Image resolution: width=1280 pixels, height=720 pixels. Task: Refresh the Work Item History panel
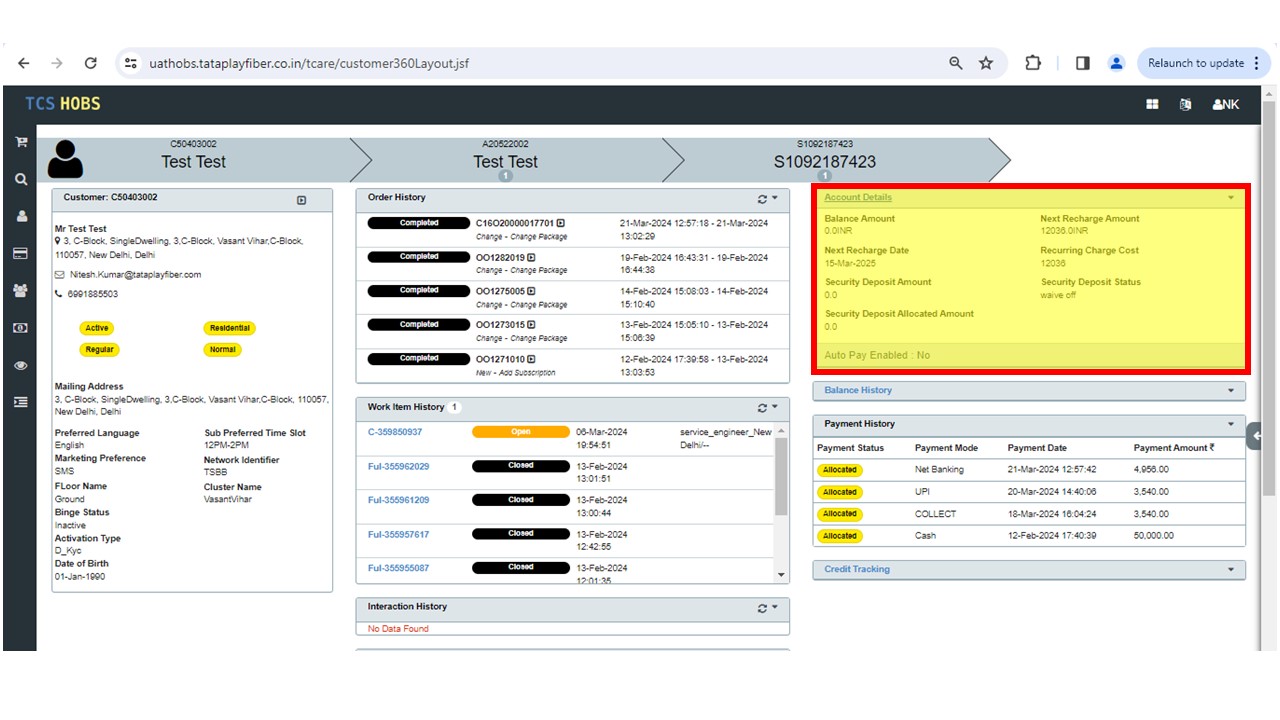763,408
